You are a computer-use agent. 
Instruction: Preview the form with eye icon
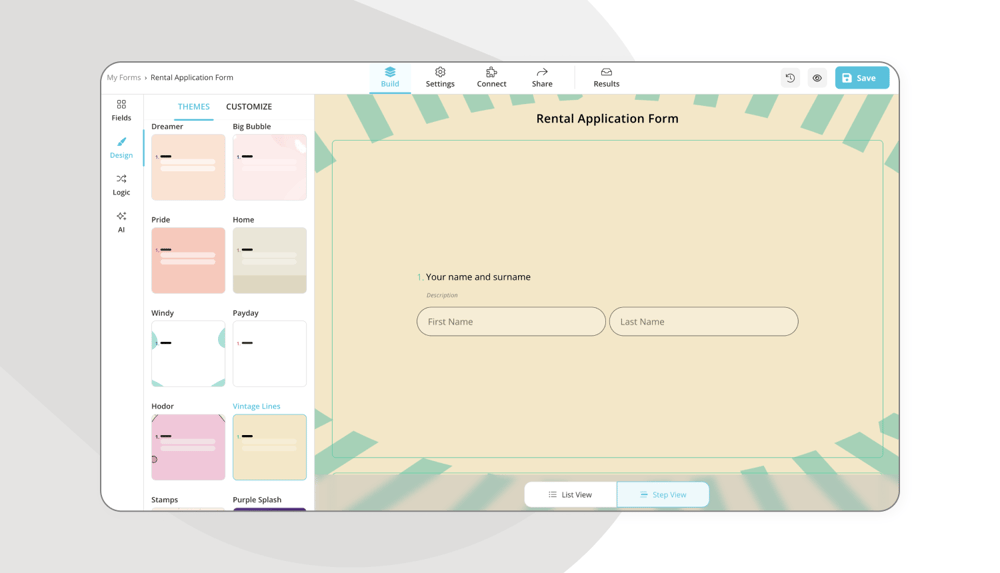[x=817, y=78]
